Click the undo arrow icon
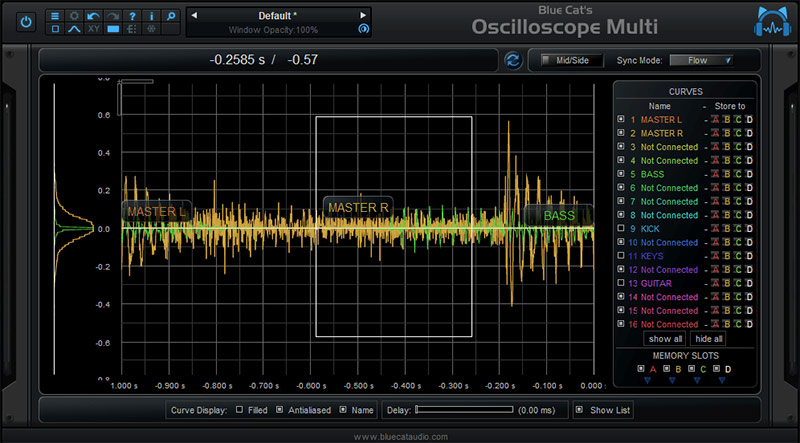The width and height of the screenshot is (800, 443). (x=93, y=15)
